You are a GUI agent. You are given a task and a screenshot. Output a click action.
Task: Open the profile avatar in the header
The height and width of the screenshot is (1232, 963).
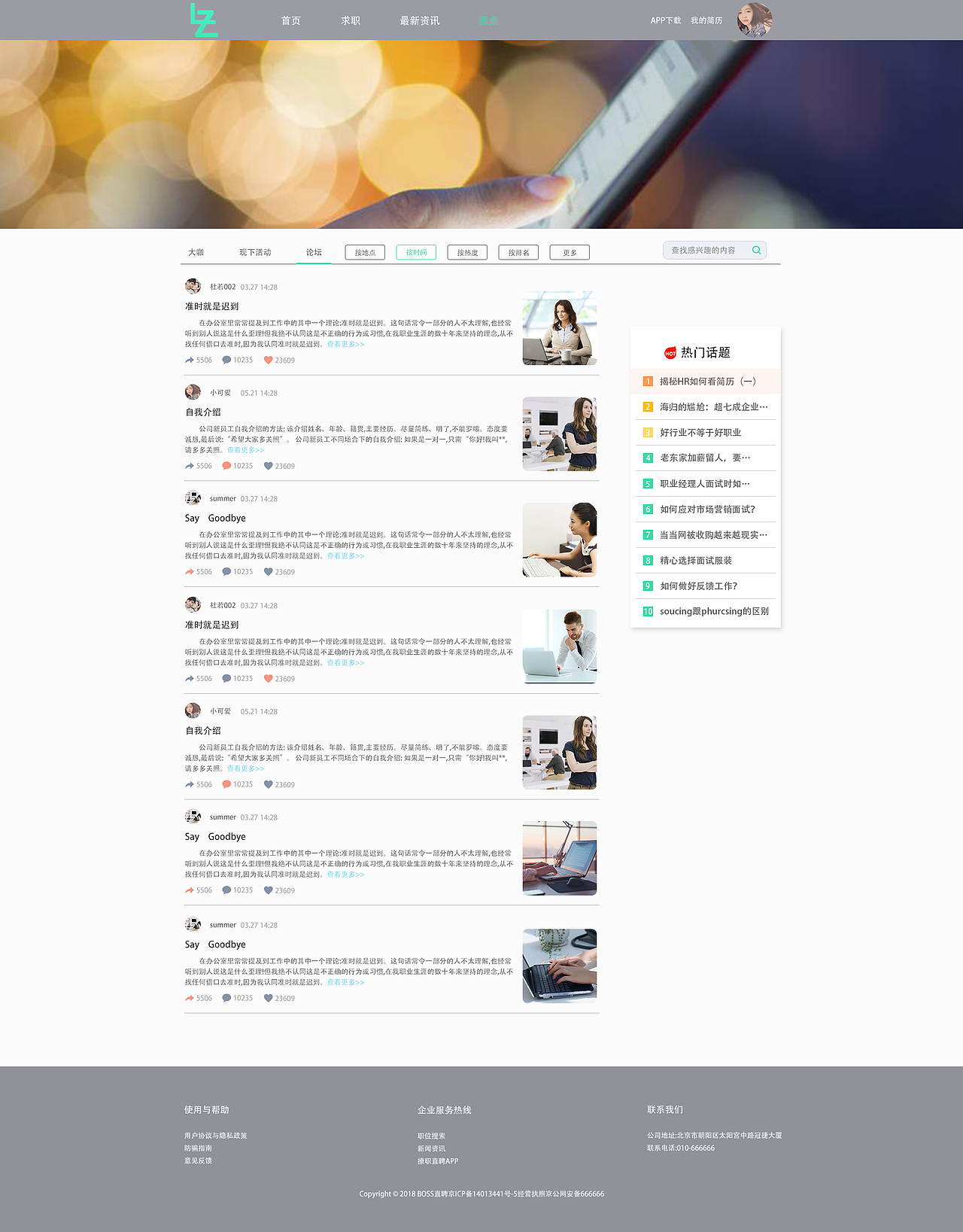coord(755,20)
